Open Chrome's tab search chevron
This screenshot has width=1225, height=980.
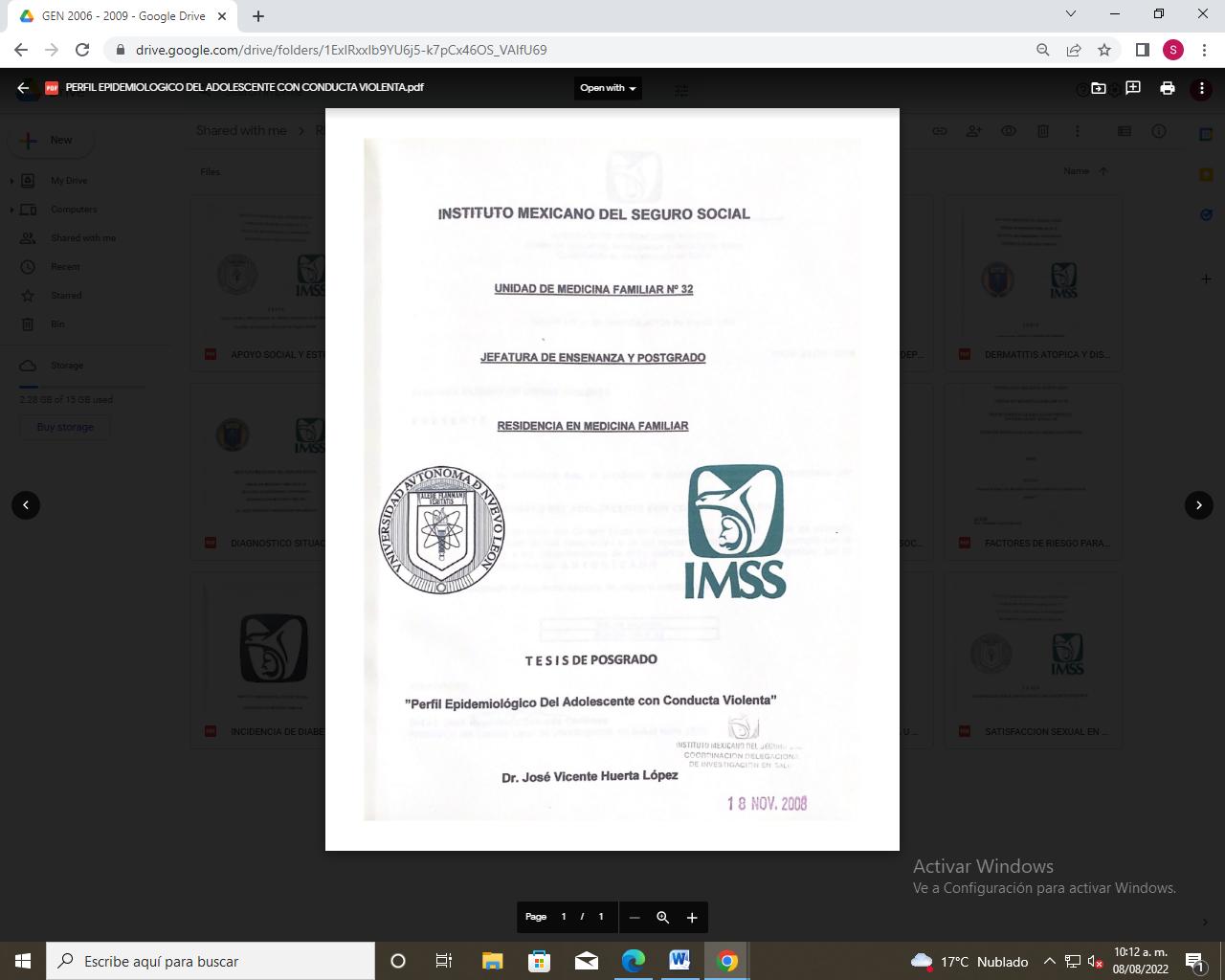click(x=1071, y=13)
